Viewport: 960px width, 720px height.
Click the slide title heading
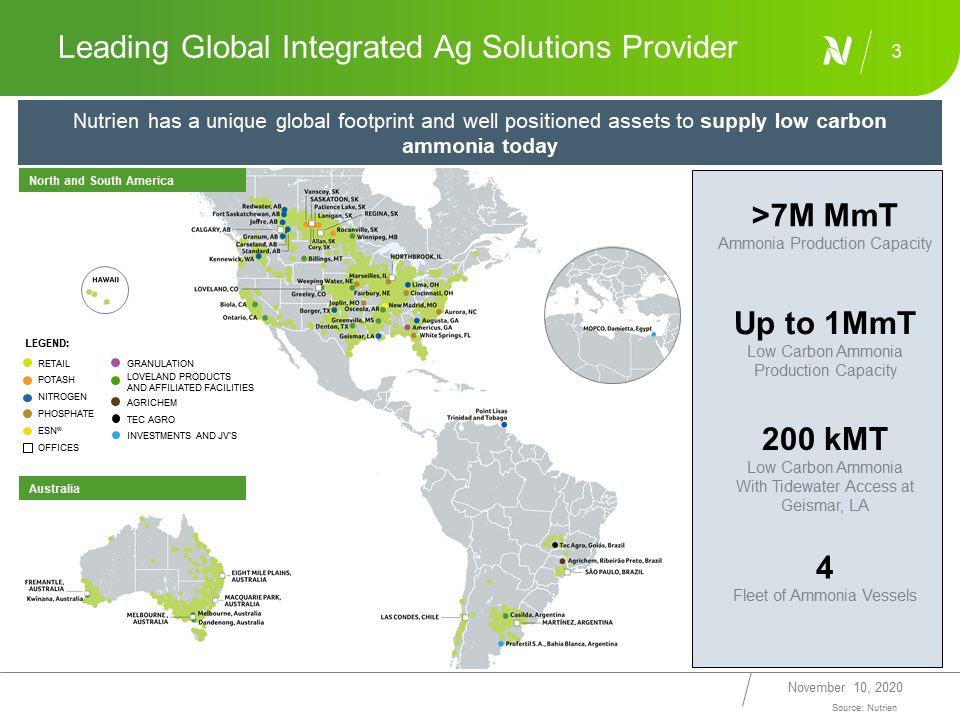(398, 48)
